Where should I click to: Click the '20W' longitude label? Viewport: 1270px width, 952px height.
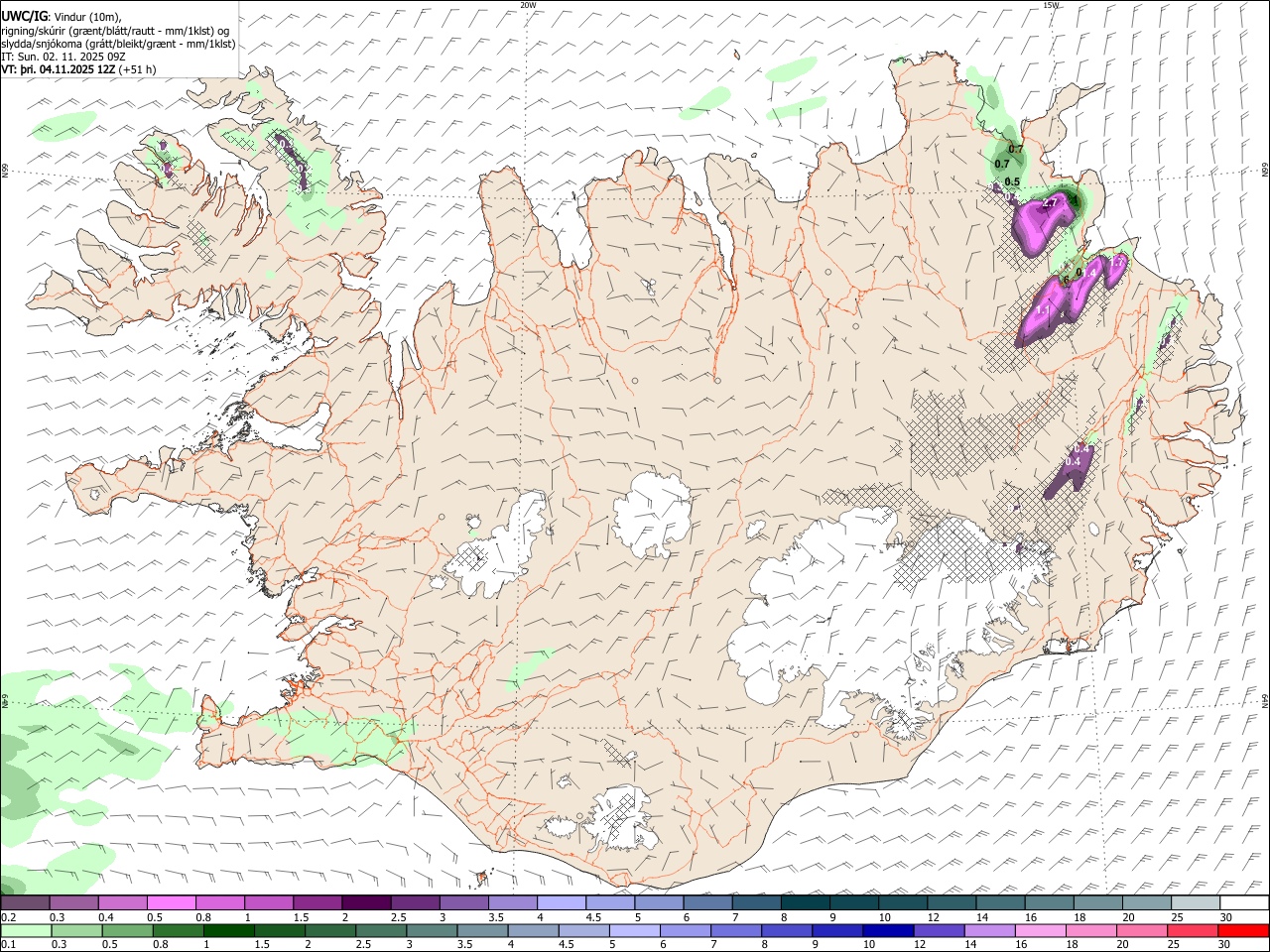[528, 5]
